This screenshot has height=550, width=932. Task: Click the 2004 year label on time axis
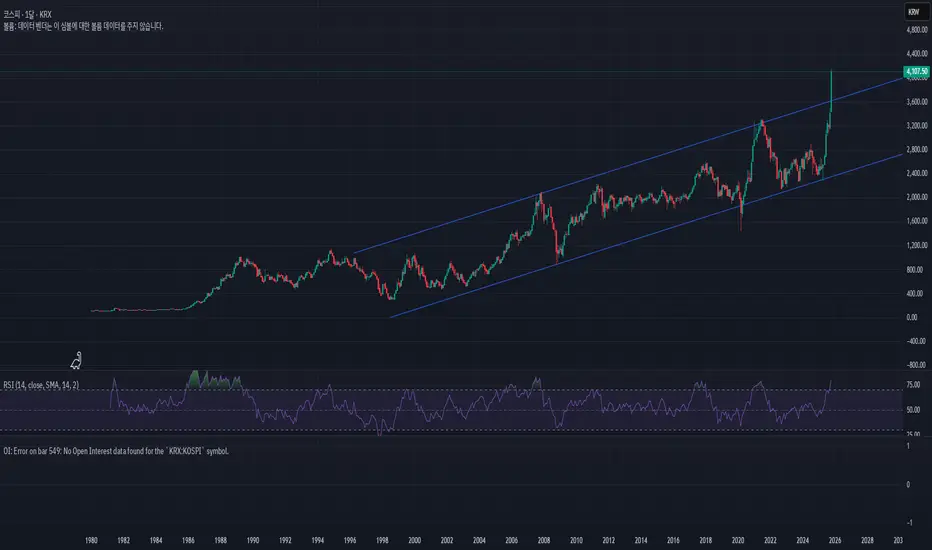tap(479, 540)
